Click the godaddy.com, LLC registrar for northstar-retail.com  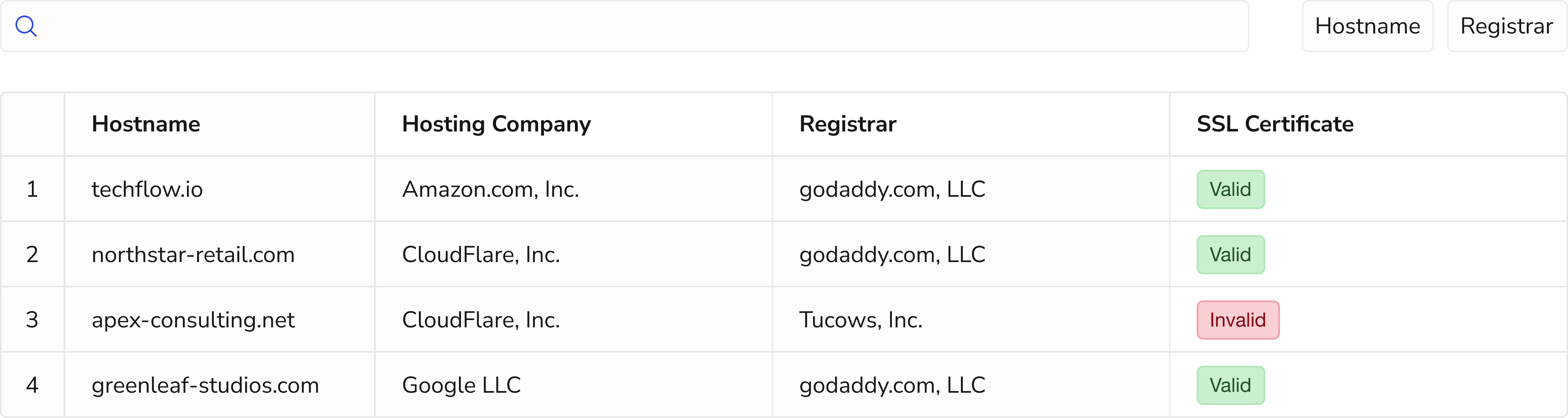pos(892,254)
